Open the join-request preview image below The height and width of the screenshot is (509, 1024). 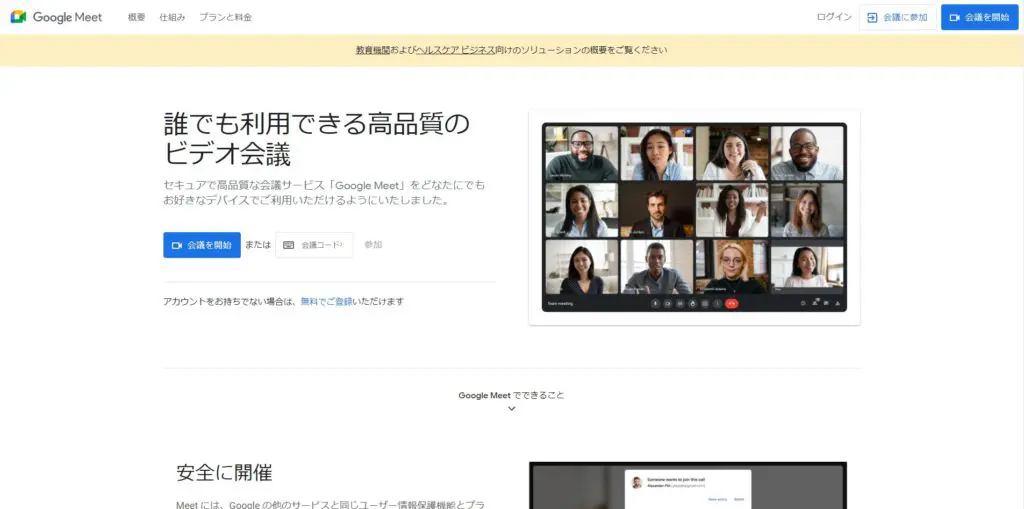(x=688, y=485)
